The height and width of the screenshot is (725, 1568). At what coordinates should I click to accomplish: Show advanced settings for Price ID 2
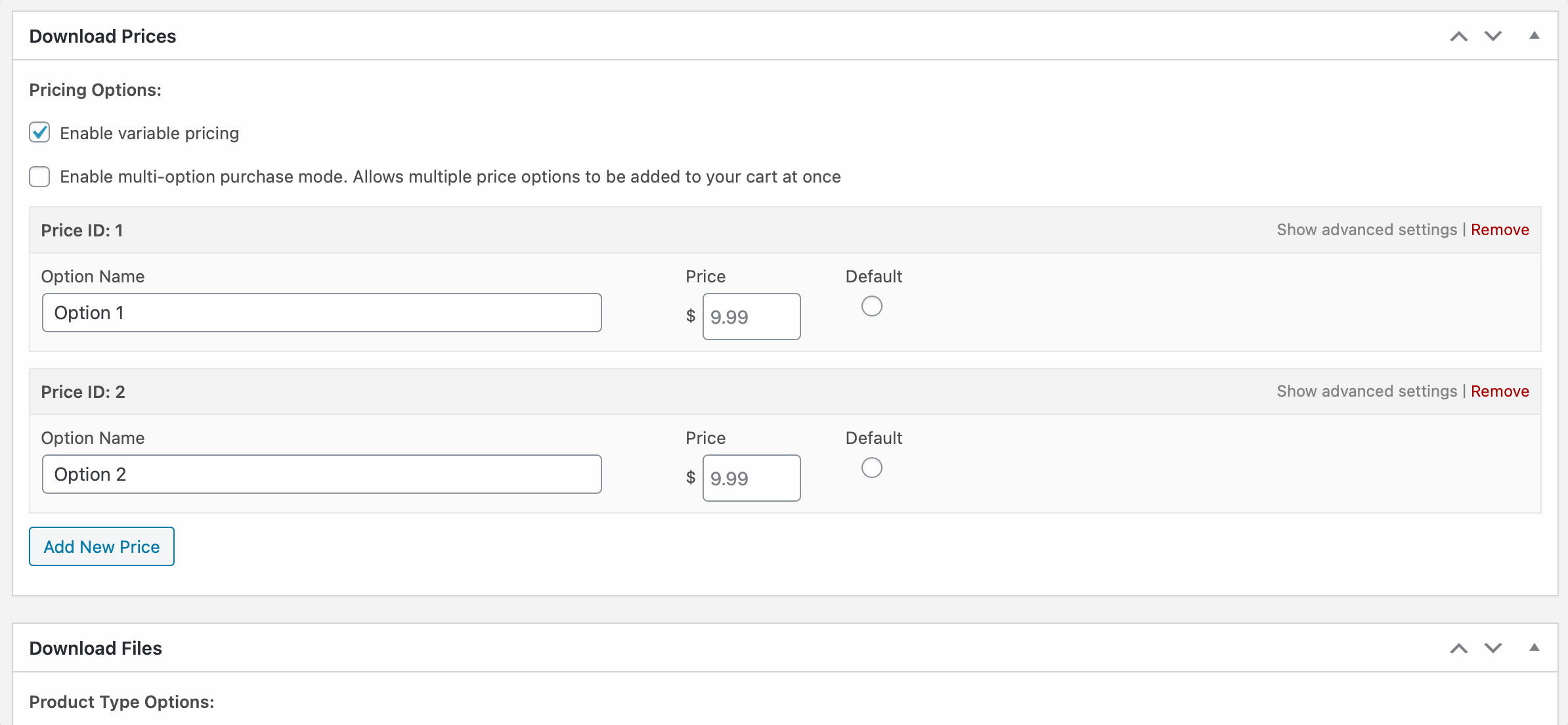1366,391
